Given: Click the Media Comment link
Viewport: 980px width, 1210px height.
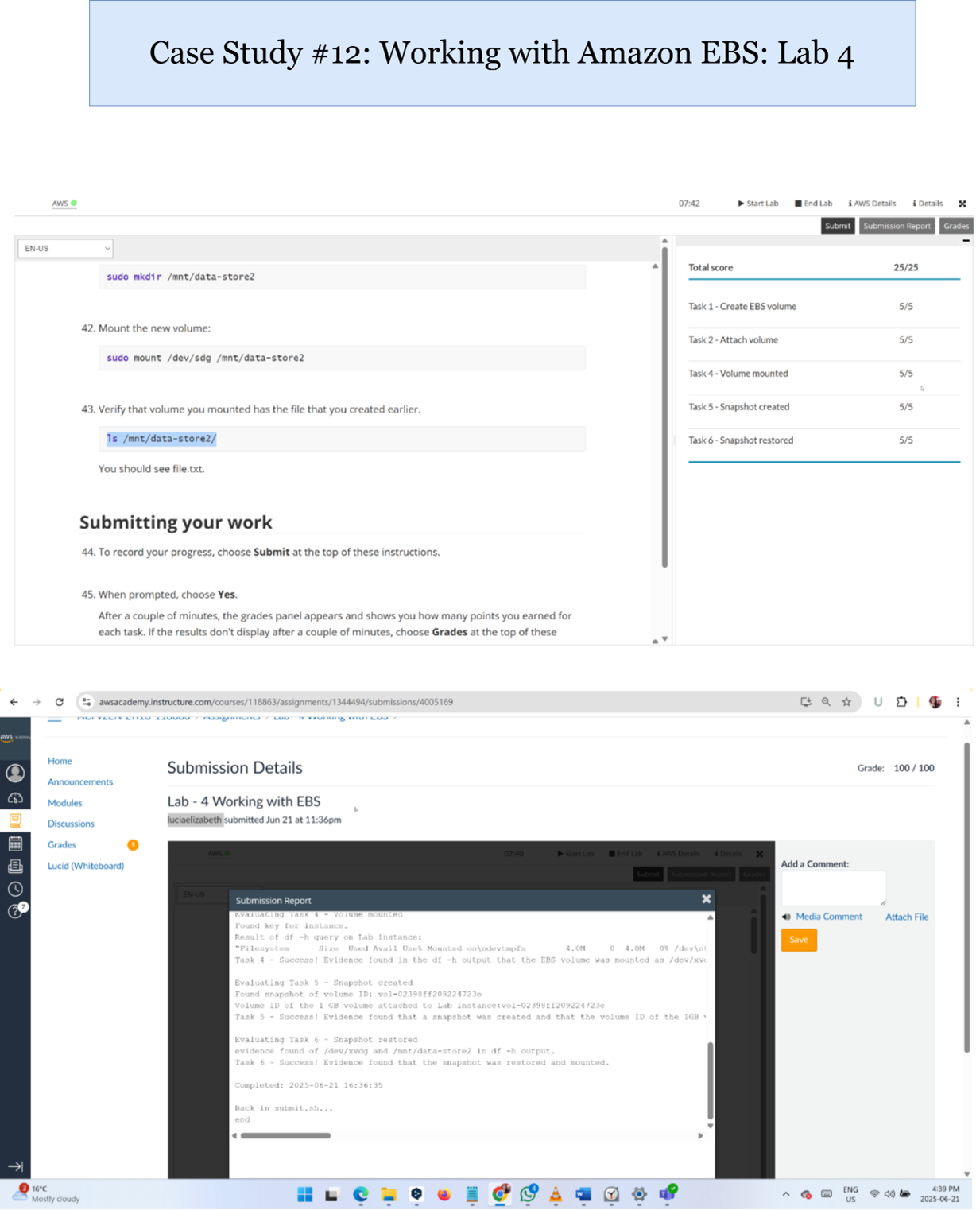Looking at the screenshot, I should [829, 917].
